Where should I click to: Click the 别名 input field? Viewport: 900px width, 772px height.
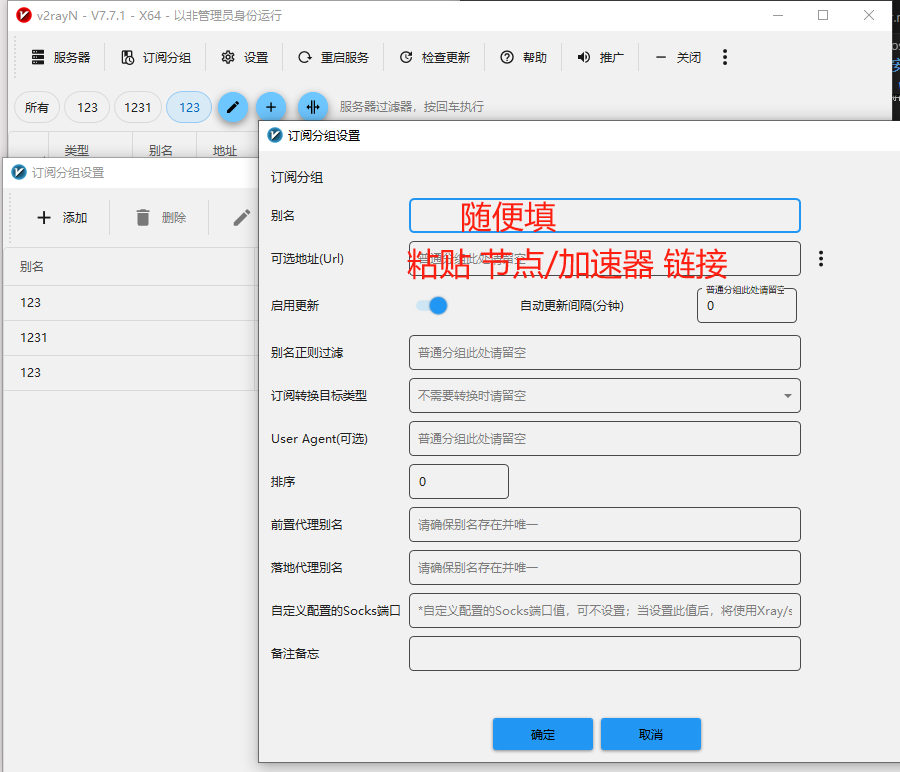pyautogui.click(x=604, y=216)
